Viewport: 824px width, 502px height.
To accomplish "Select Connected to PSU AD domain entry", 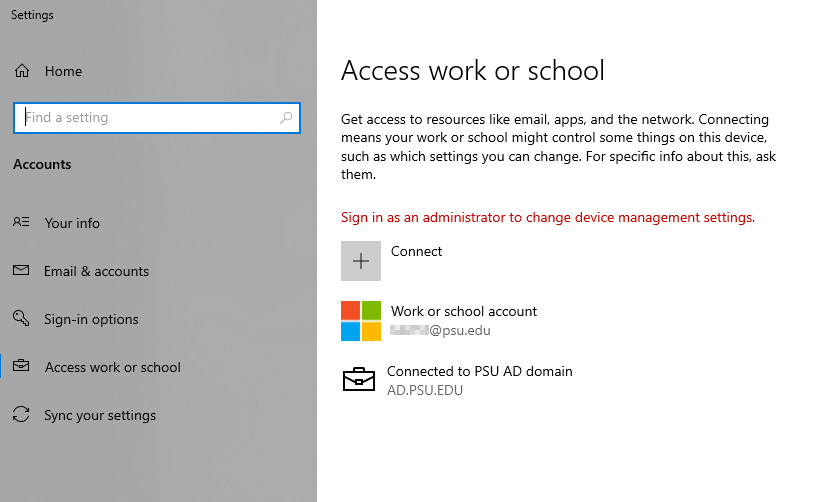I will tap(479, 371).
